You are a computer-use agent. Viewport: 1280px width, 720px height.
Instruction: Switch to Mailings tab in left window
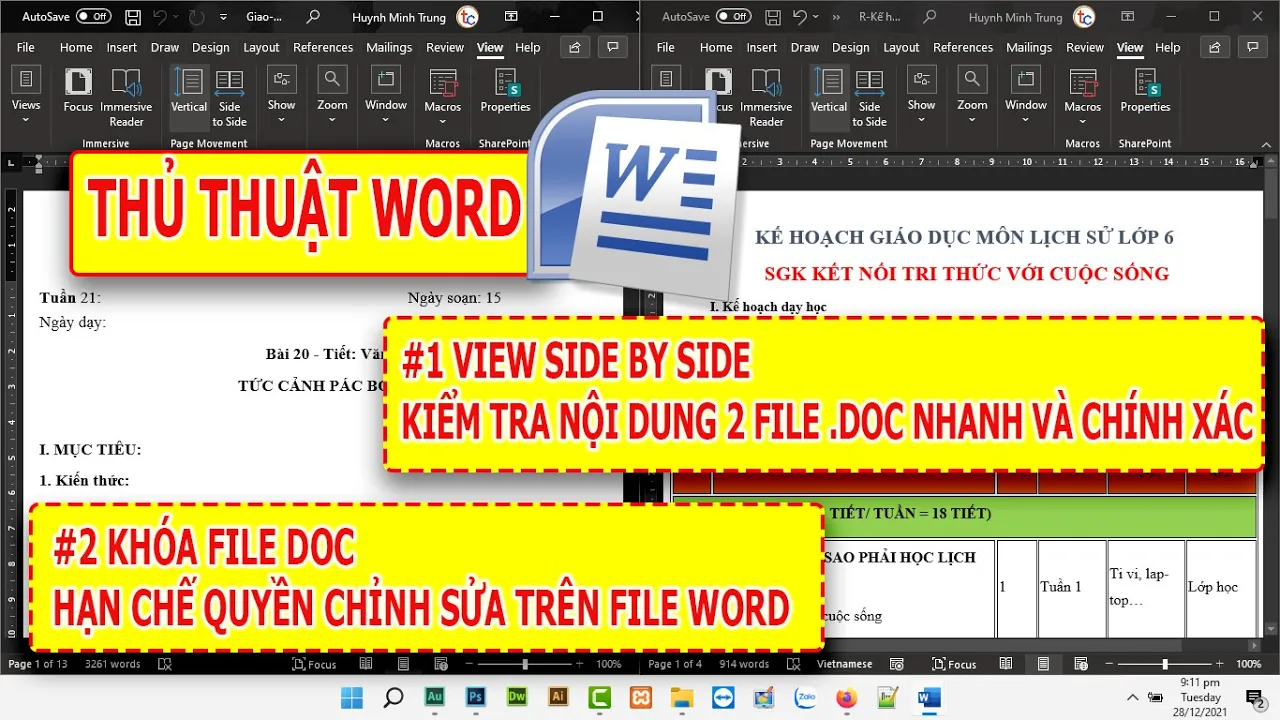point(389,47)
